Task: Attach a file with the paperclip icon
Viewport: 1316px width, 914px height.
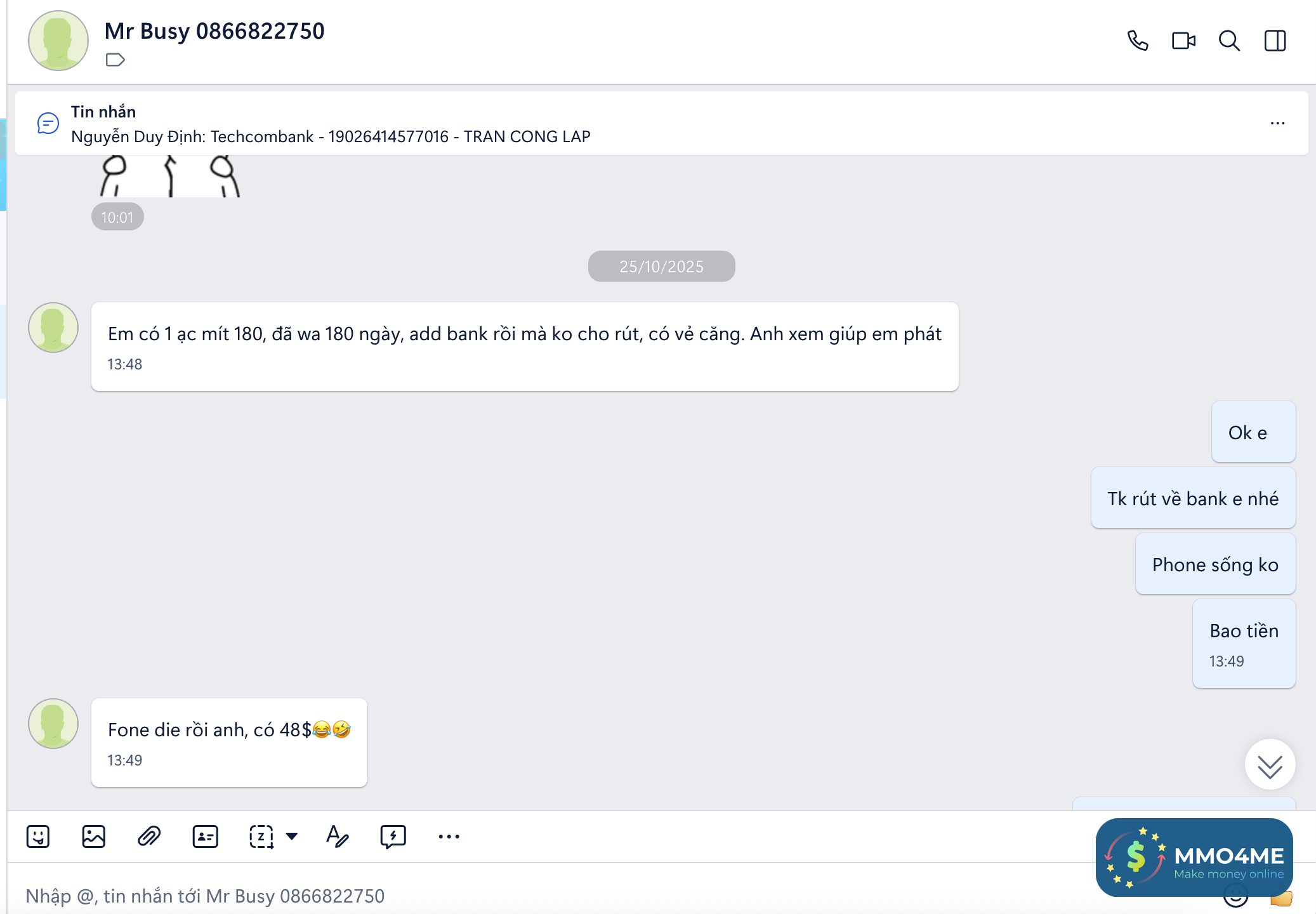Action: pos(149,837)
